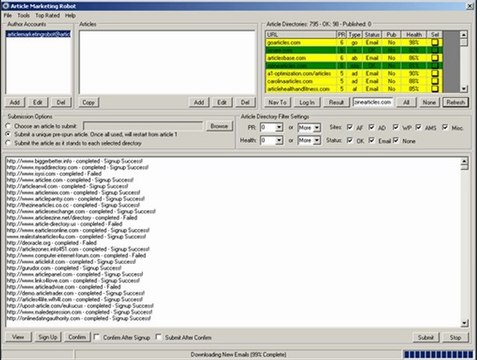
Task: Click the Confirm button
Action: coord(77,337)
